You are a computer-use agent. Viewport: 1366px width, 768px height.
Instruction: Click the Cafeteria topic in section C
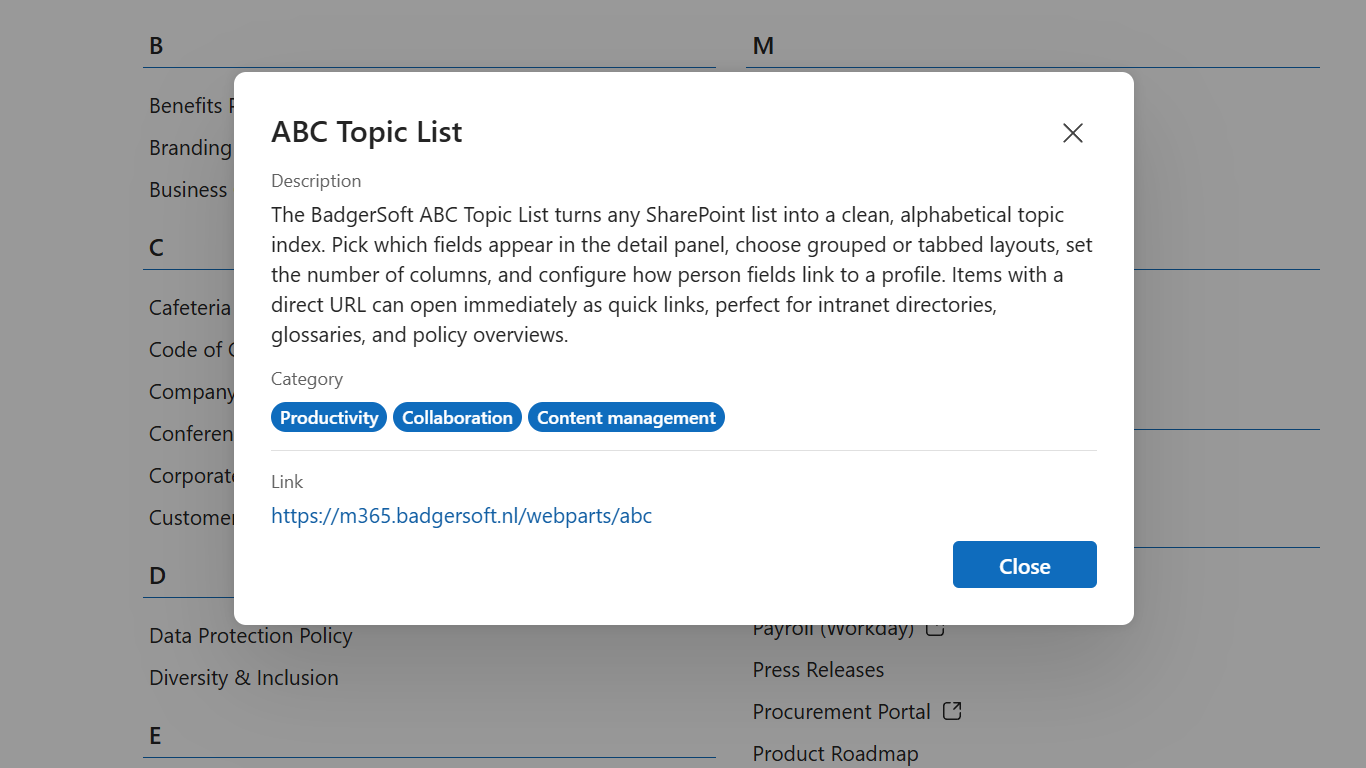pyautogui.click(x=191, y=308)
